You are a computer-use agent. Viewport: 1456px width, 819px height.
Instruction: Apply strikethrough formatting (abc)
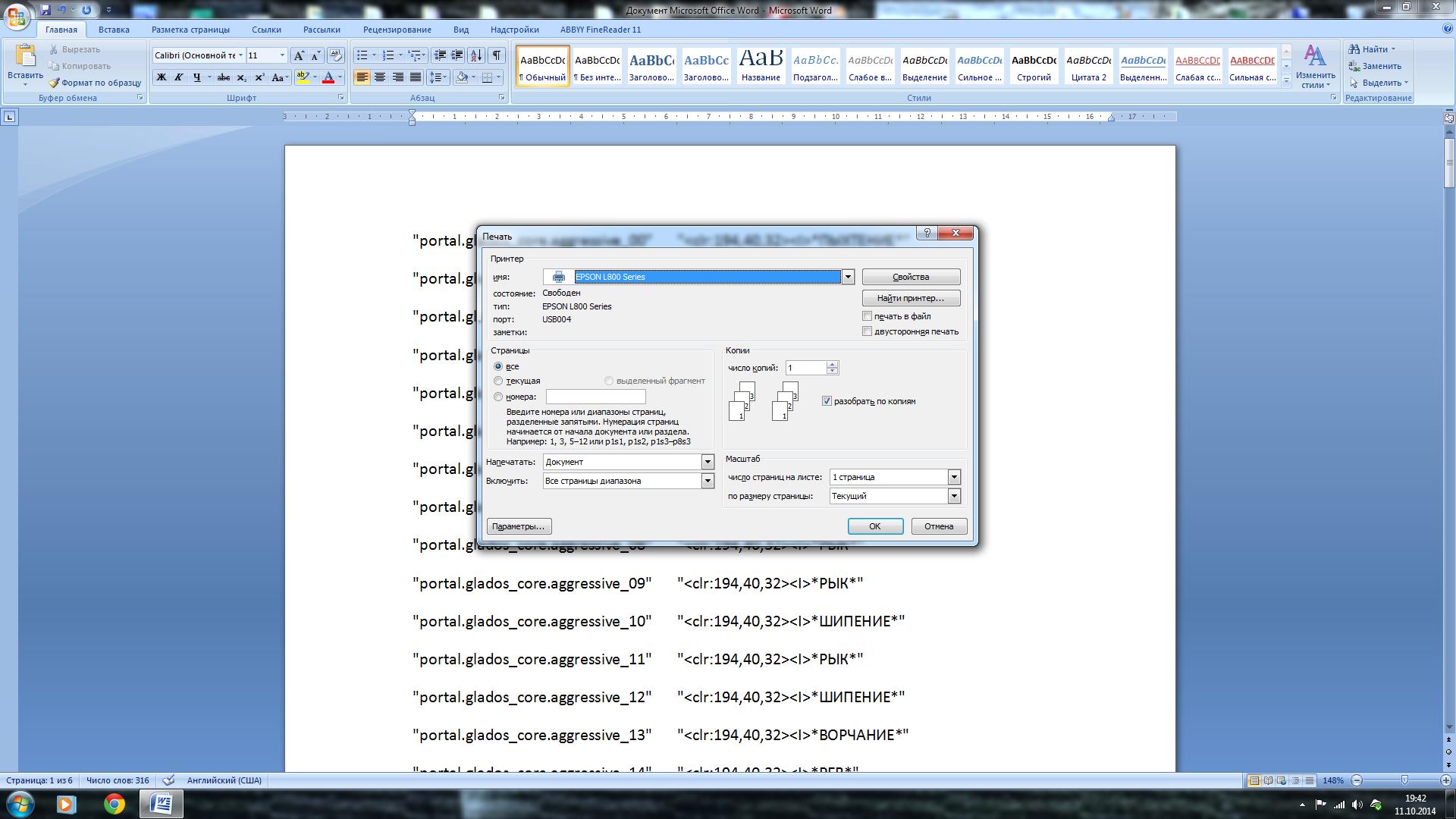[x=223, y=77]
